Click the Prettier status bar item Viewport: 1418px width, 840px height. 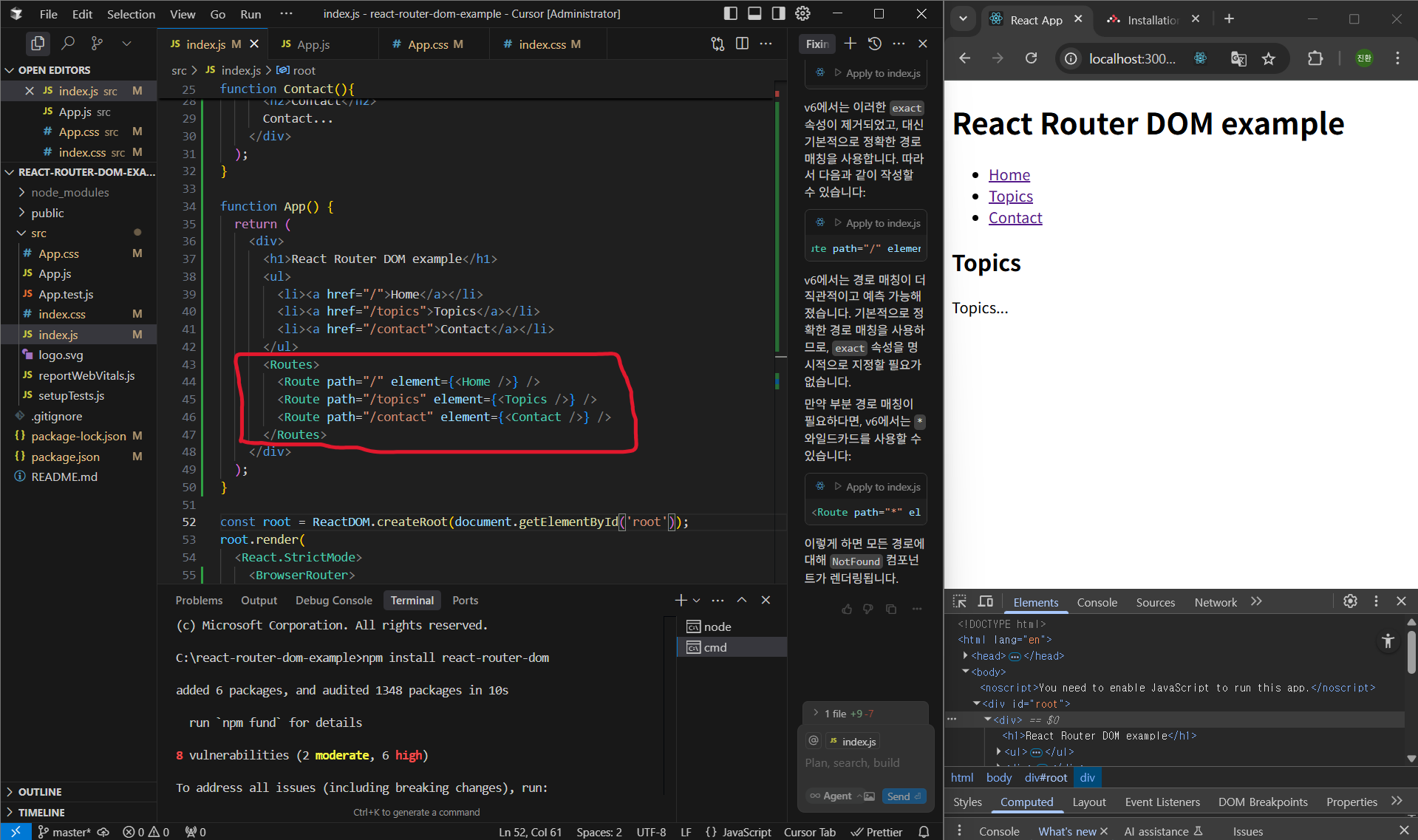click(877, 832)
